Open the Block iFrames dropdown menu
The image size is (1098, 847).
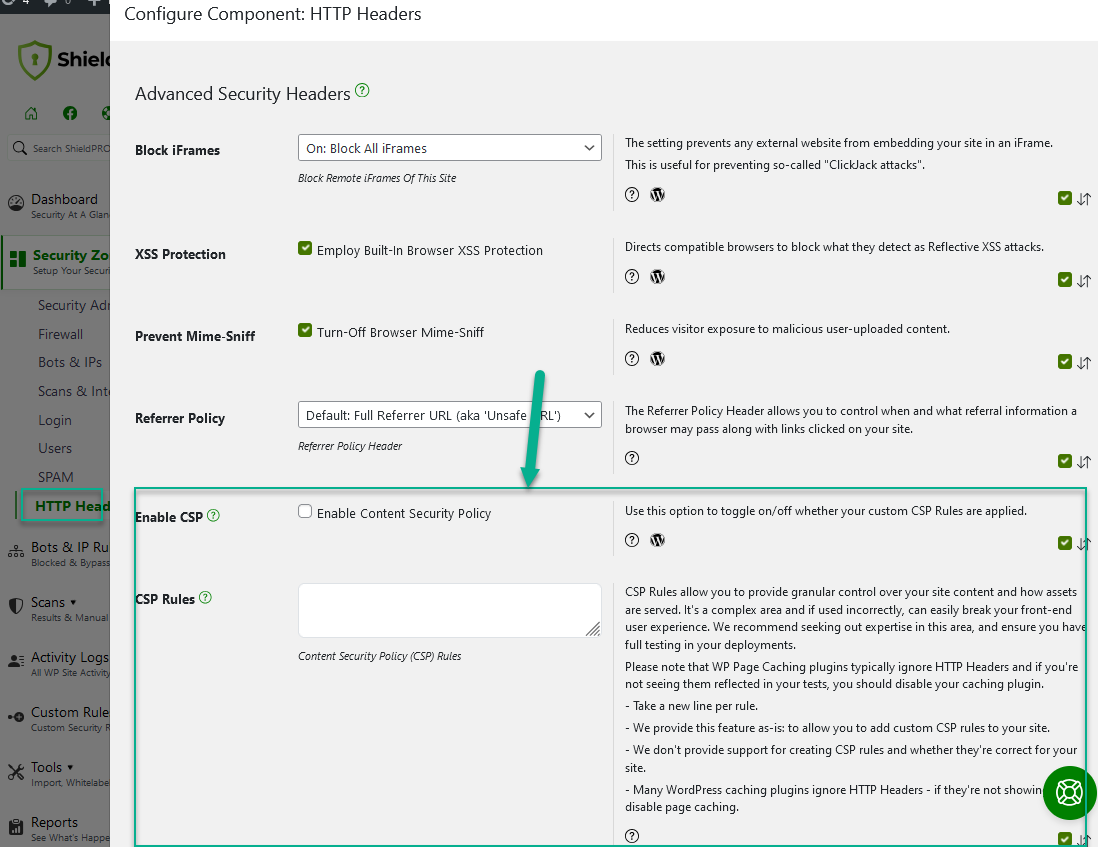[x=449, y=146]
